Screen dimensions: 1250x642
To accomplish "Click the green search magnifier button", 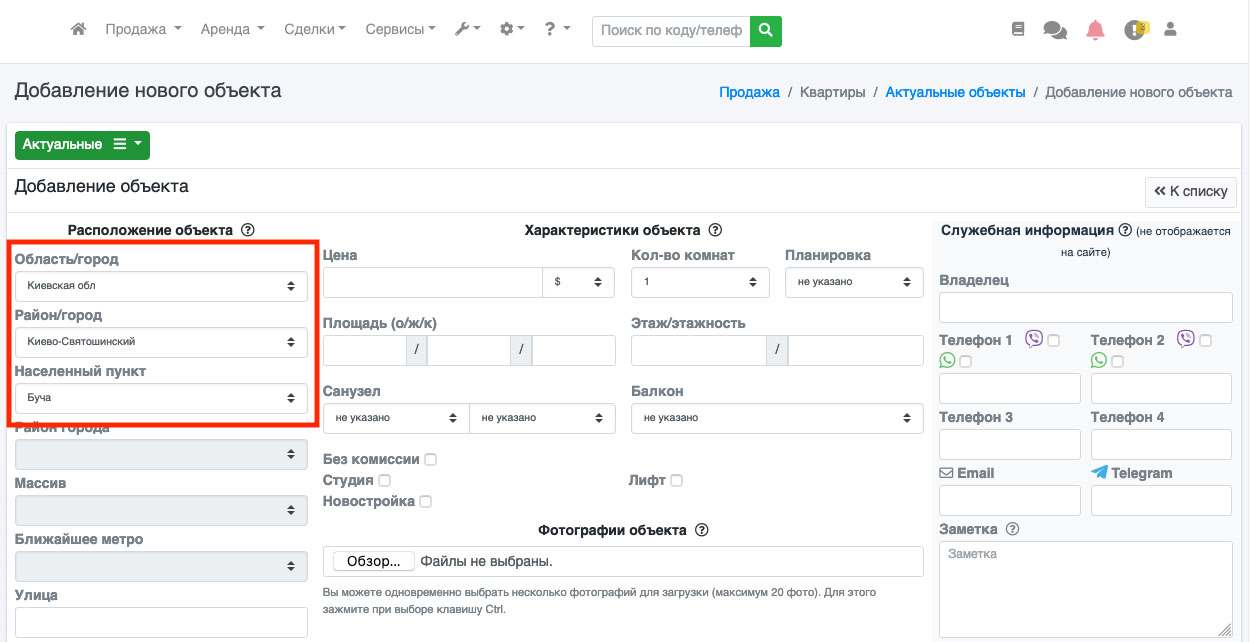I will coord(766,31).
